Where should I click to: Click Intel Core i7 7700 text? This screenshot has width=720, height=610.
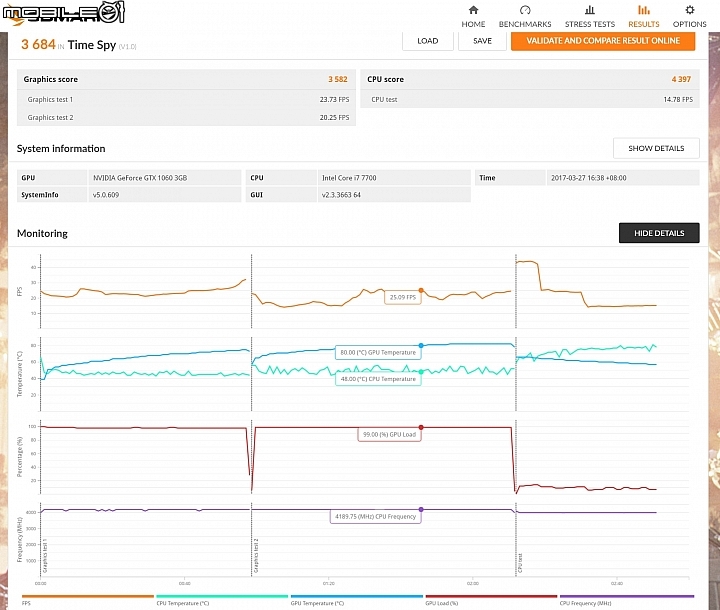tap(349, 178)
